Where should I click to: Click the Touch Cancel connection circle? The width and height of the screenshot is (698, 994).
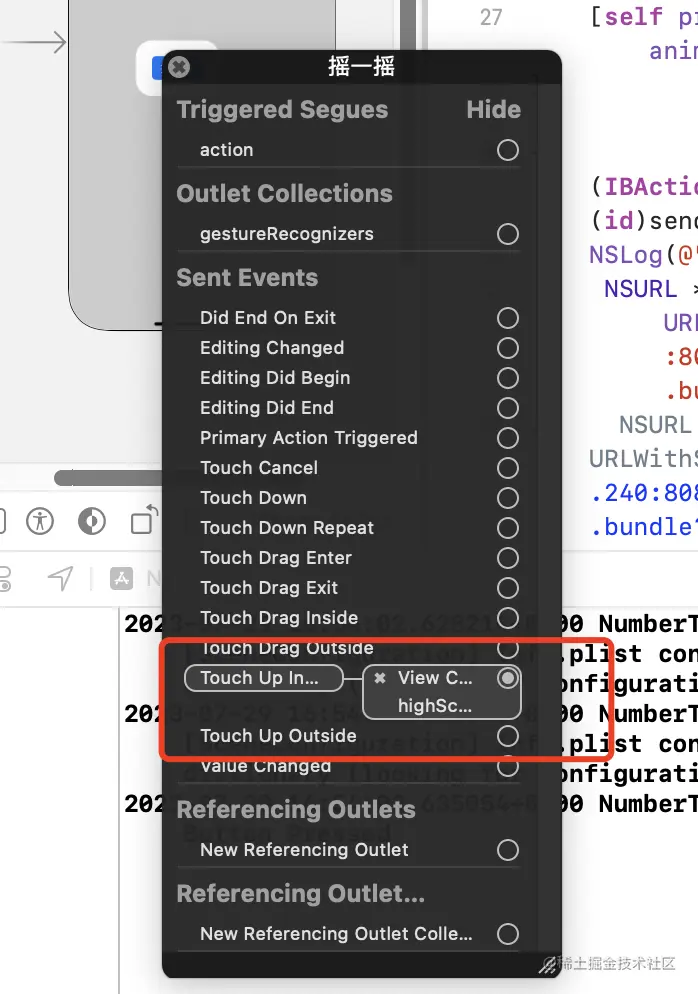[508, 468]
